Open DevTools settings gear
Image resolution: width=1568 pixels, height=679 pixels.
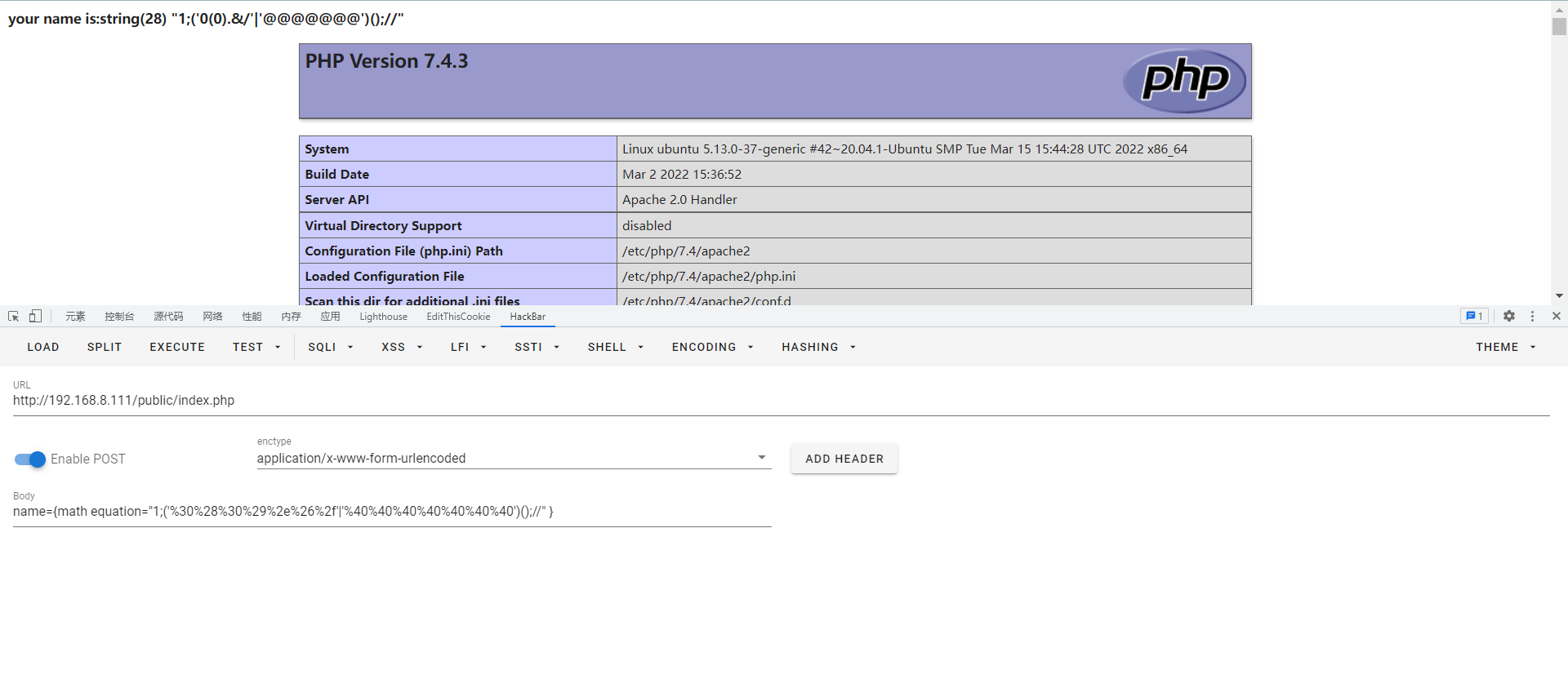(x=1509, y=317)
